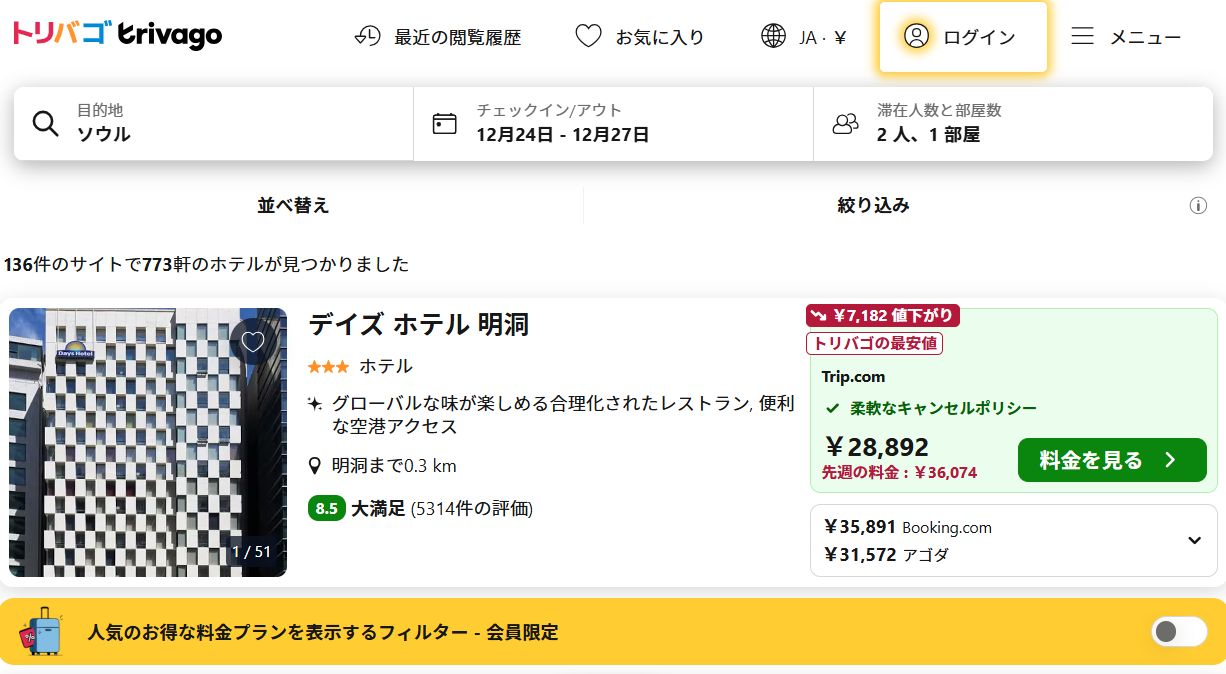This screenshot has width=1226, height=674.
Task: Click the trivago logo
Action: [117, 36]
